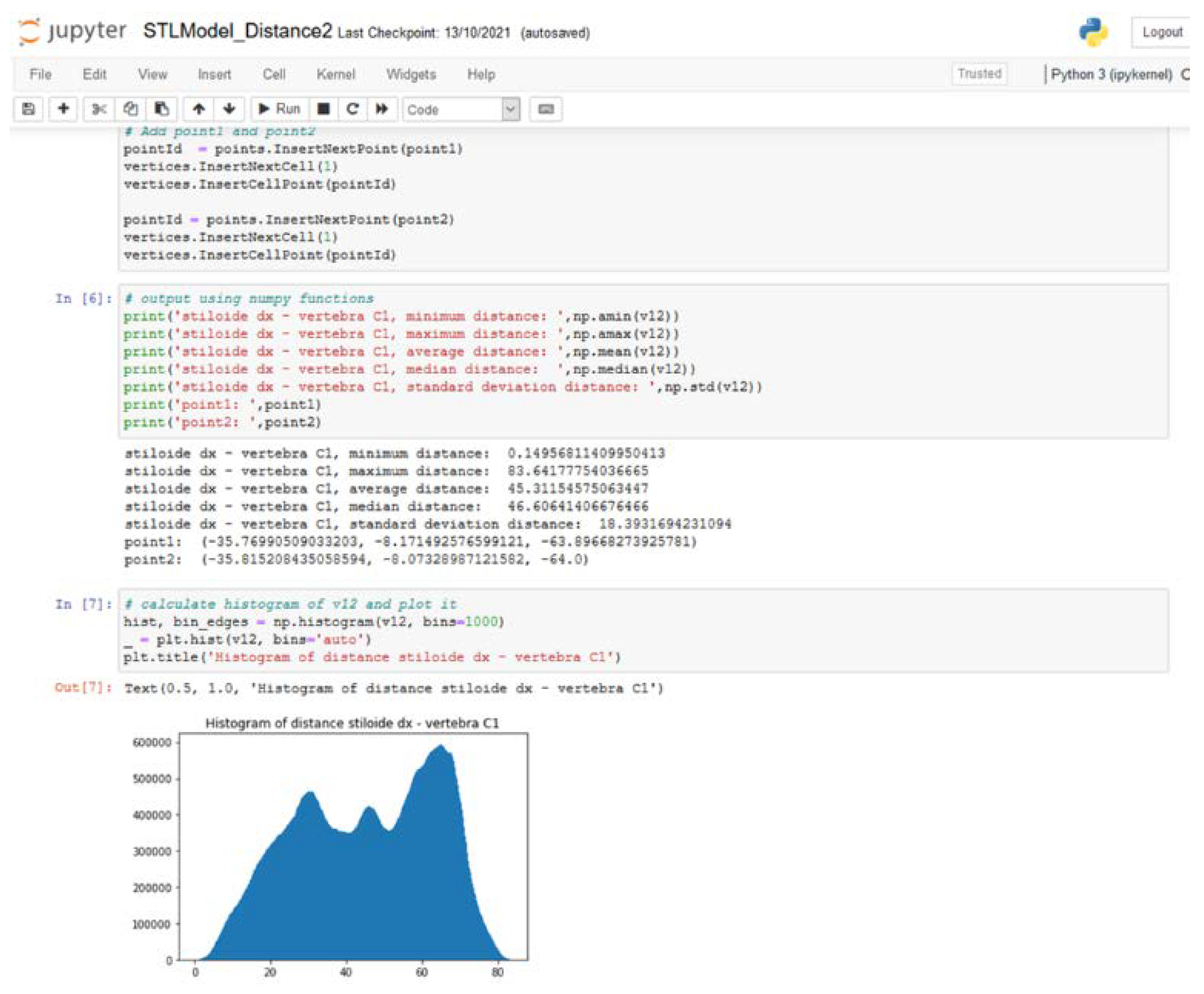Restart the kernel circular arrow icon

(x=352, y=109)
